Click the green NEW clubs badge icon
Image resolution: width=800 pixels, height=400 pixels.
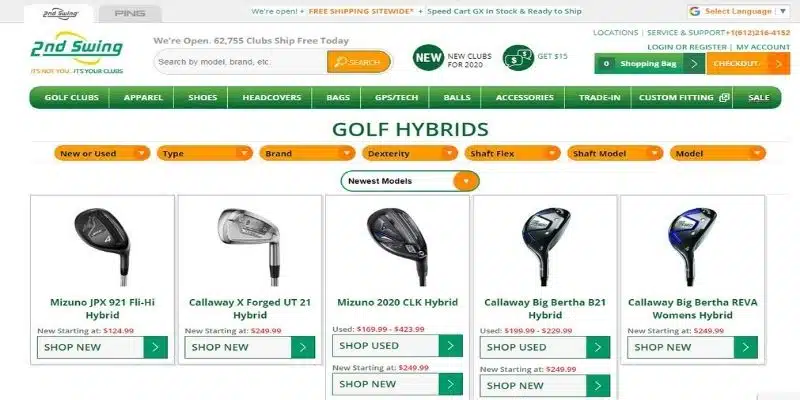(428, 58)
